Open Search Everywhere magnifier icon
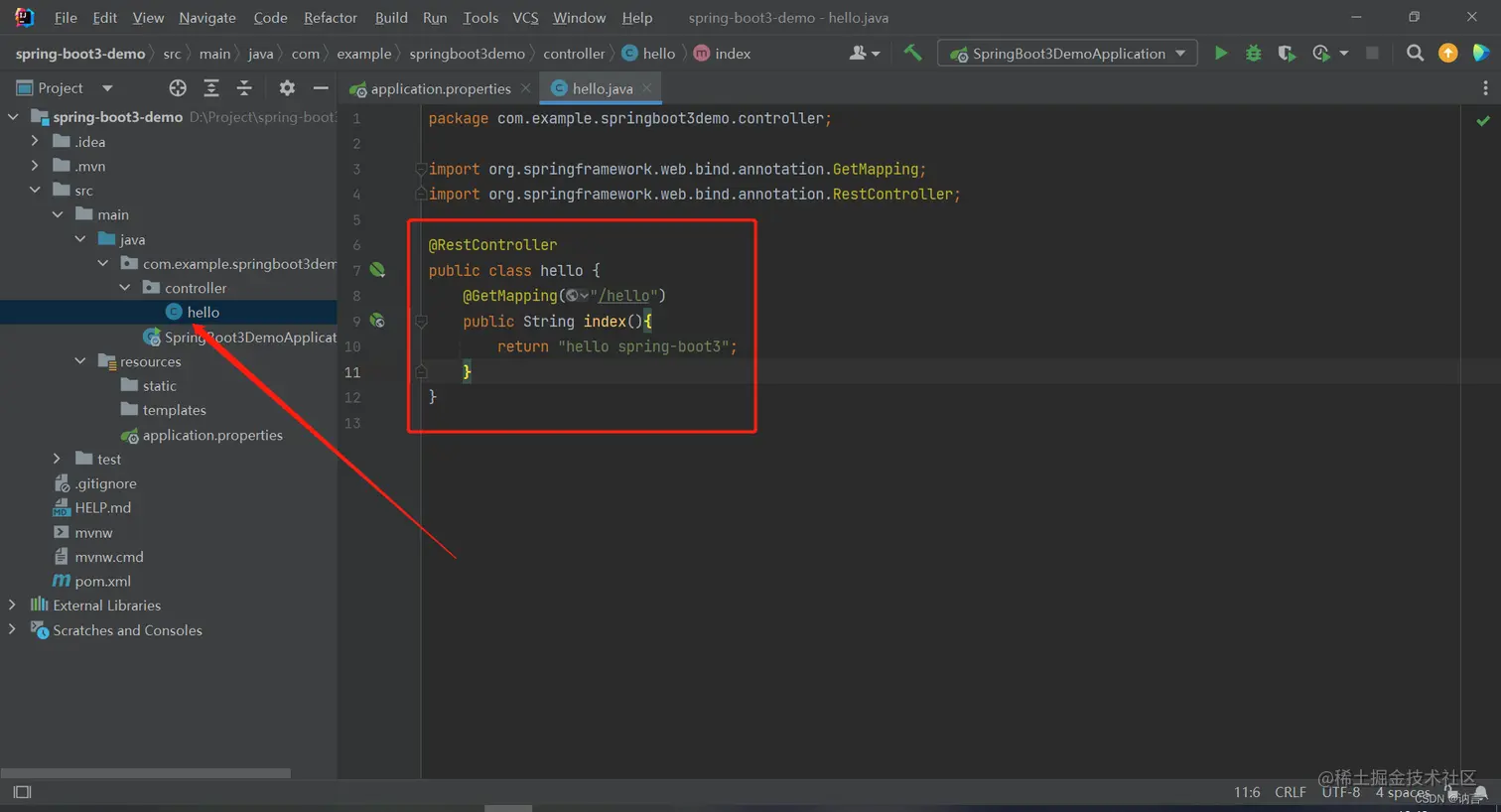Image resolution: width=1501 pixels, height=812 pixels. coord(1416,53)
